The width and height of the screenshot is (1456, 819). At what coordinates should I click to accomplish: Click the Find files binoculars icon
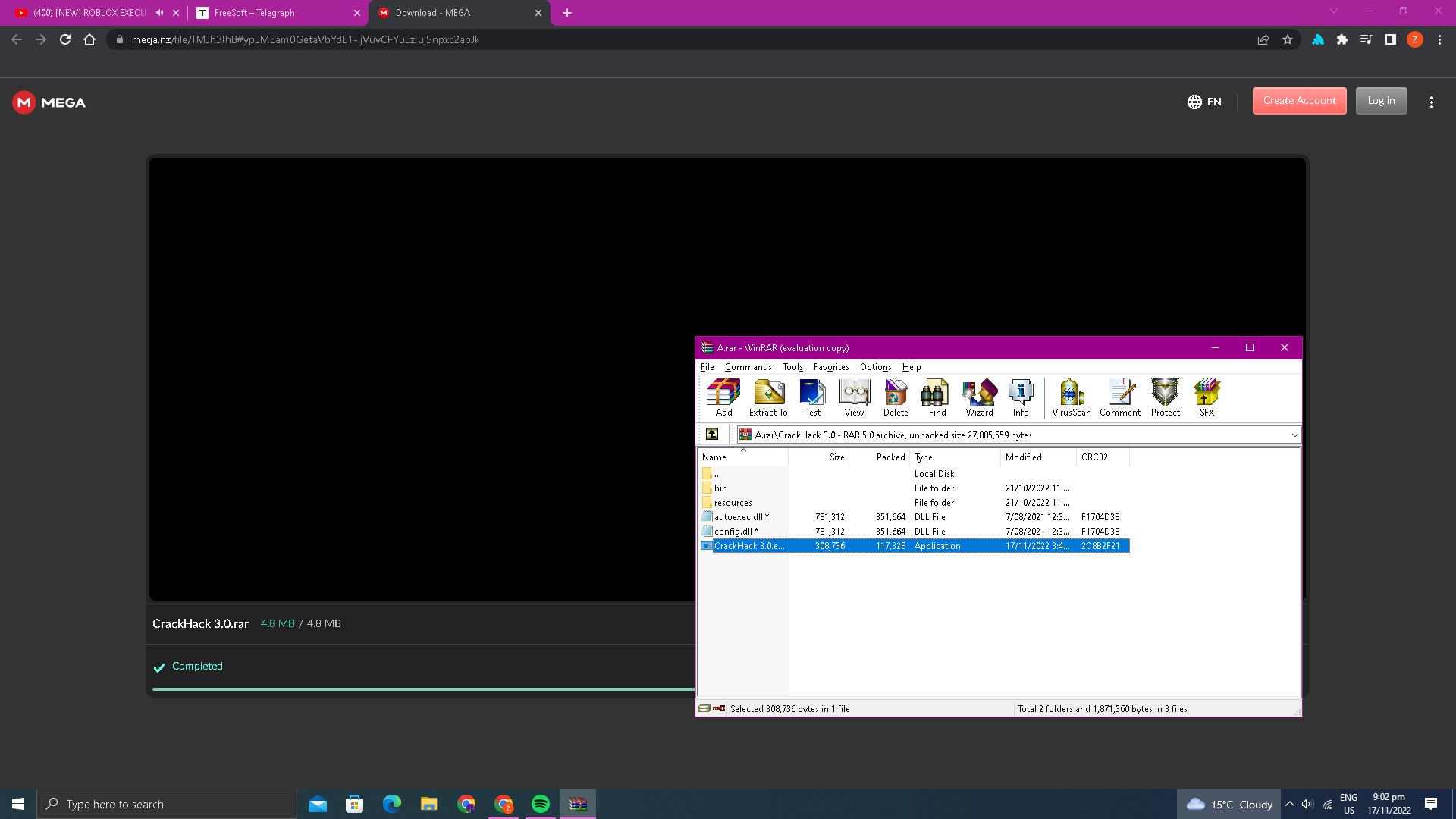[x=937, y=397]
